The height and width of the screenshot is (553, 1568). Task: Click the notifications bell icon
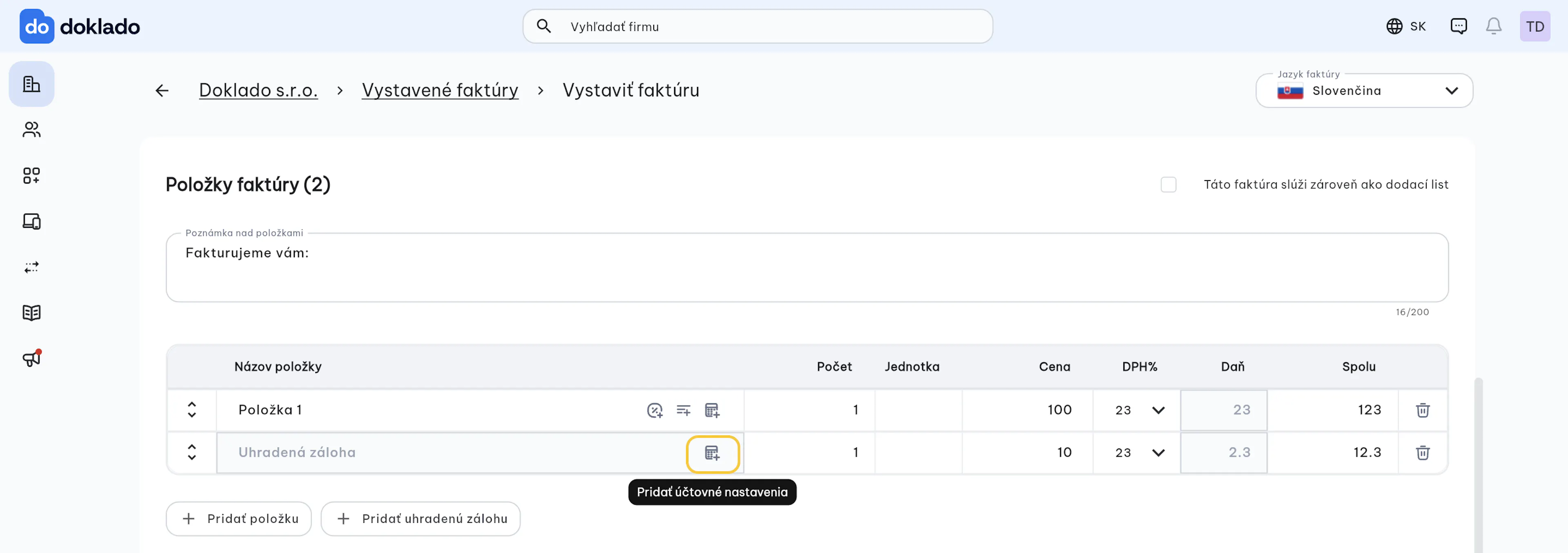point(1493,26)
